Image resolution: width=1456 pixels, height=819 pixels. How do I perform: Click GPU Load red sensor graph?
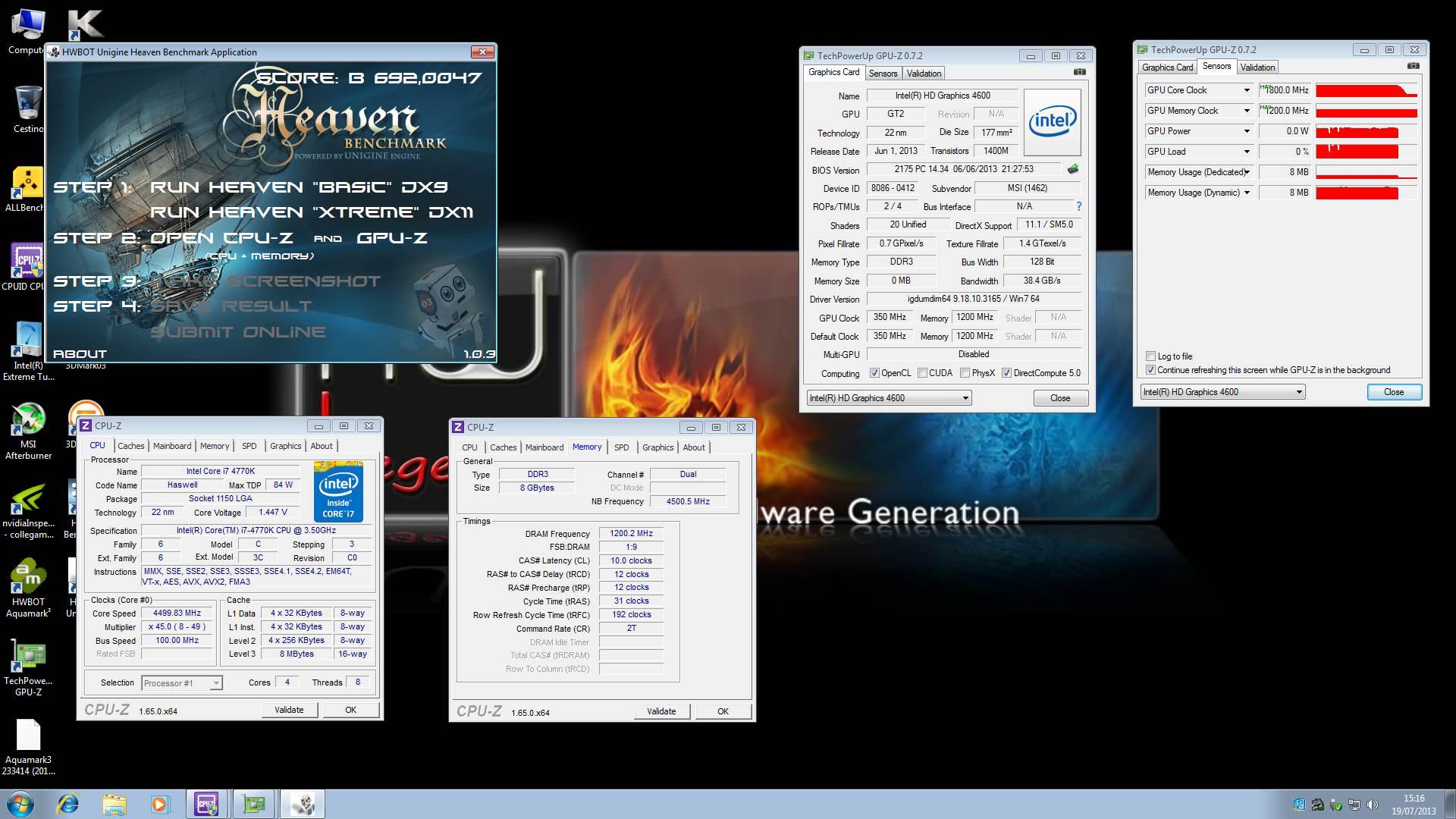1367,152
